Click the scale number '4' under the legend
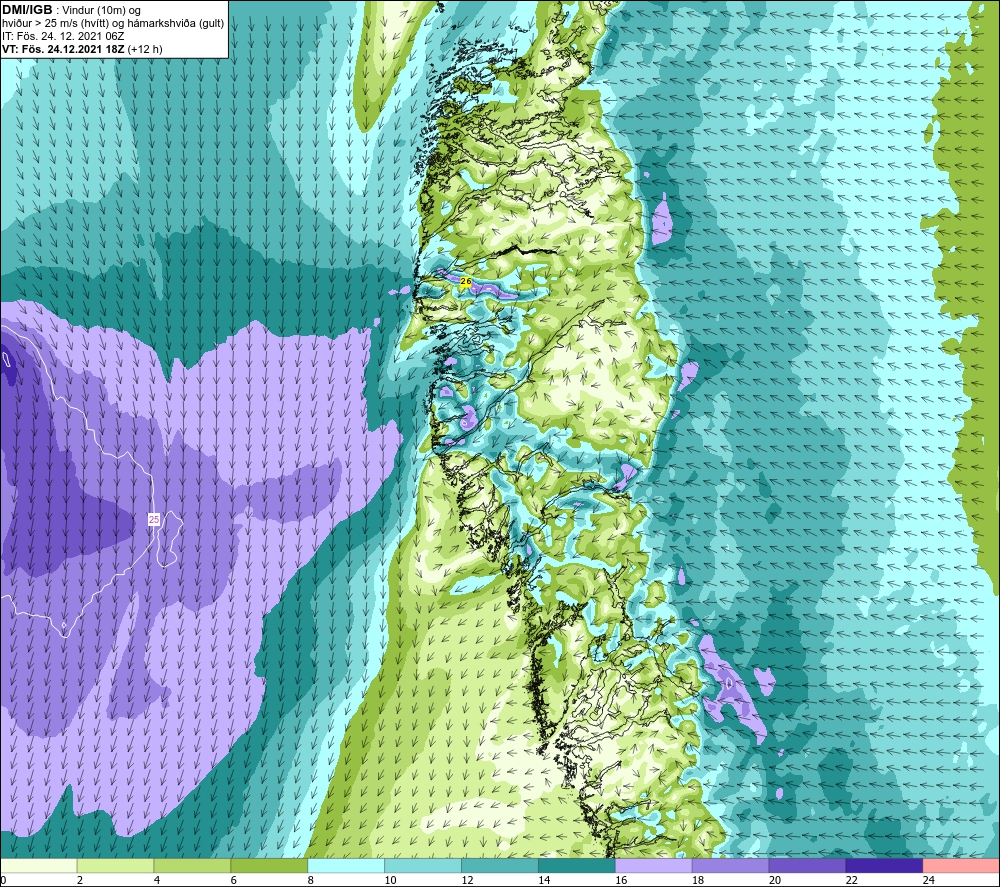This screenshot has height=887, width=1000. [157, 880]
